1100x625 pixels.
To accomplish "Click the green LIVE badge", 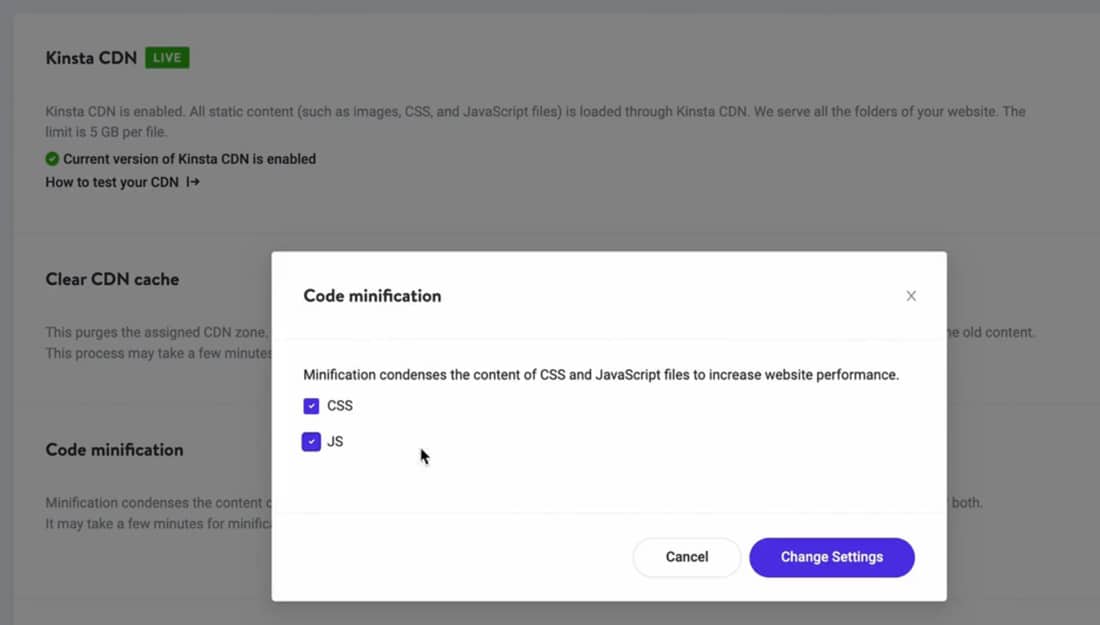I will point(166,57).
